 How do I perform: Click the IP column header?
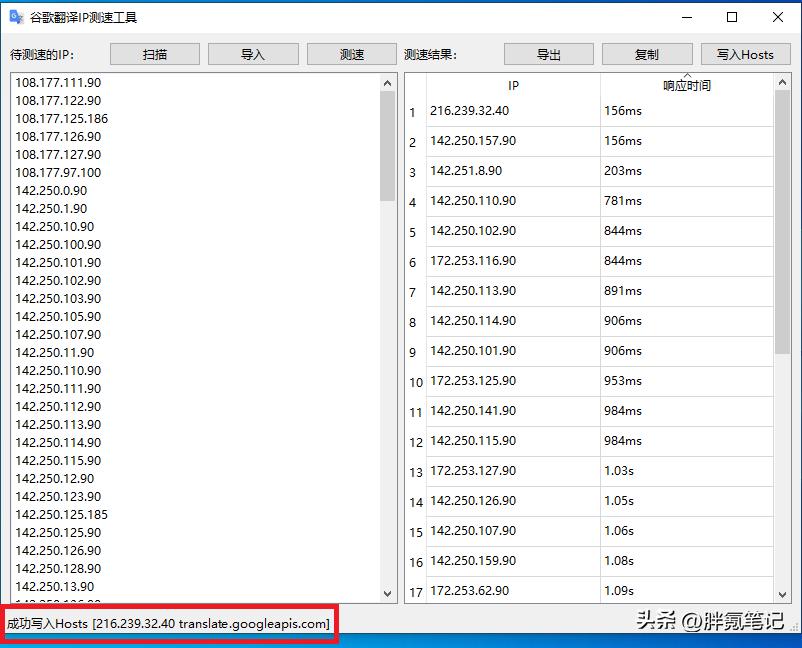click(x=513, y=86)
